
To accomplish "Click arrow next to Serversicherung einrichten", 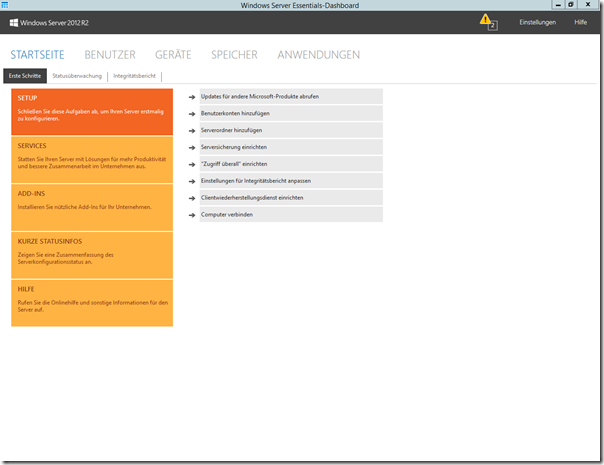I will point(192,148).
